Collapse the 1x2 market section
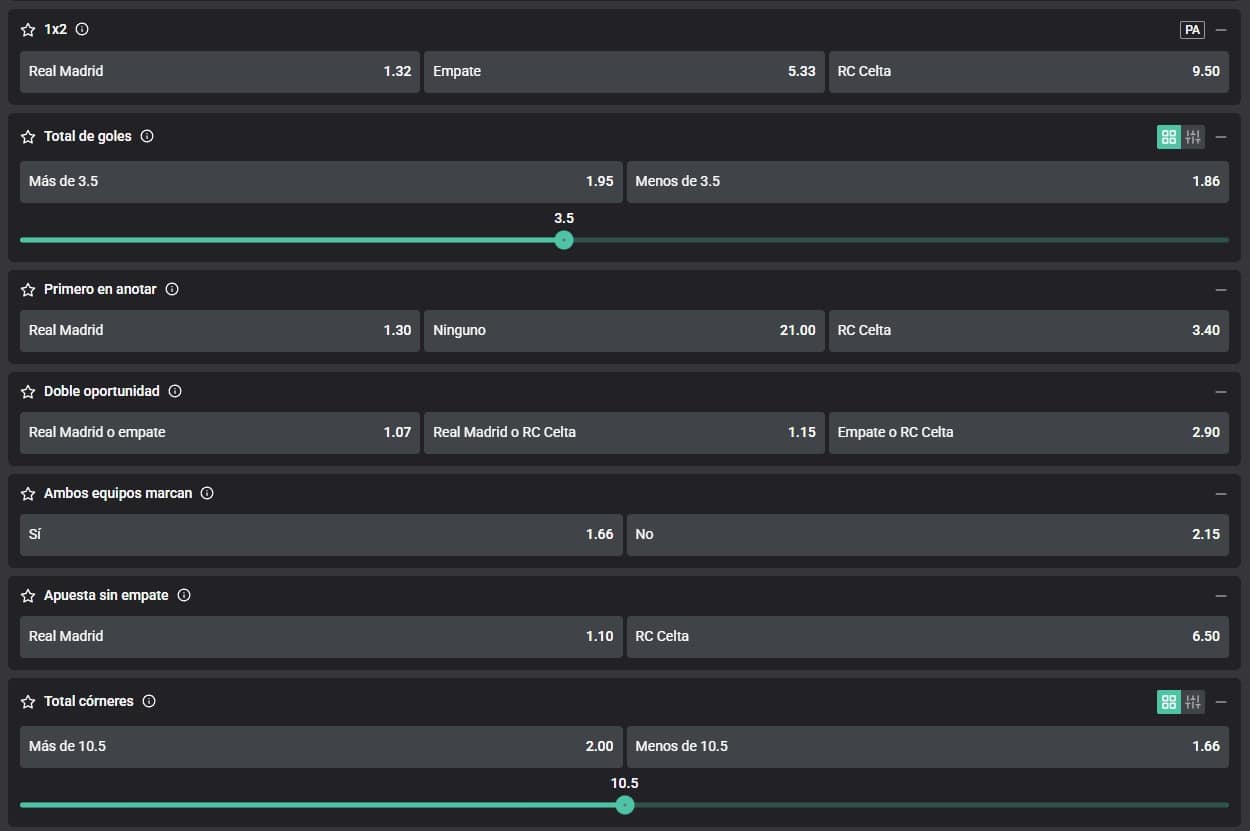This screenshot has width=1250, height=831. coord(1221,30)
